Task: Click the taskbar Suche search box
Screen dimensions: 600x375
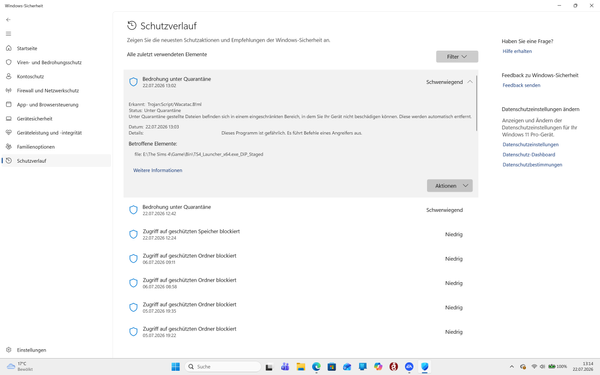Action: (223, 367)
